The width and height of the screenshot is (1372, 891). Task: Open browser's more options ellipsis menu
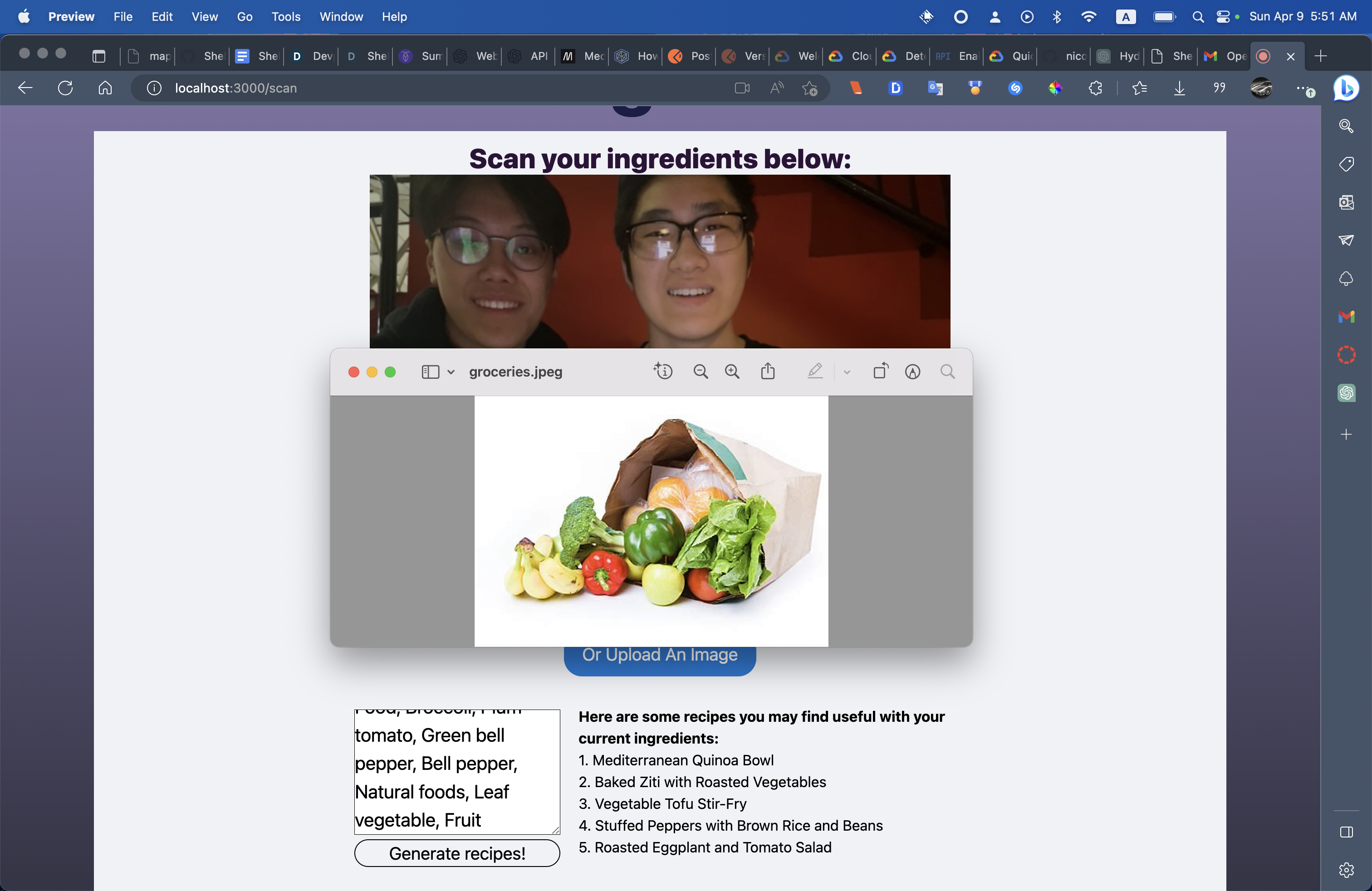(1302, 88)
